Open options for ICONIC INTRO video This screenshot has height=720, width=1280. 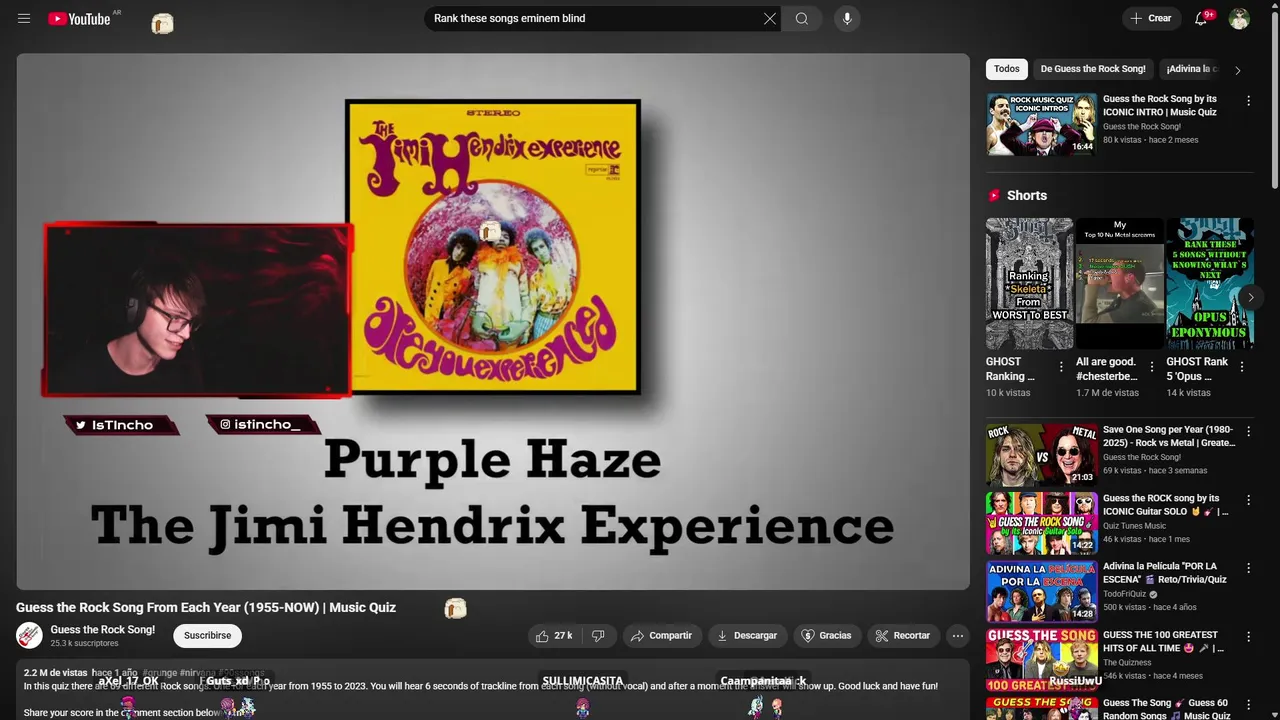point(1248,101)
